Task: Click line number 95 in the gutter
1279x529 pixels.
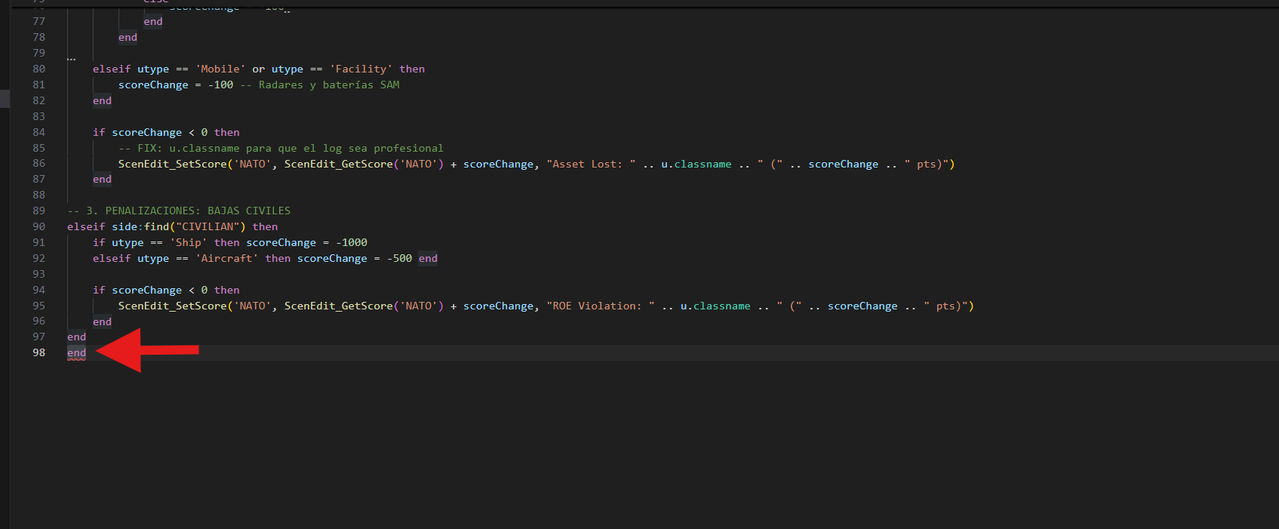Action: 39,306
